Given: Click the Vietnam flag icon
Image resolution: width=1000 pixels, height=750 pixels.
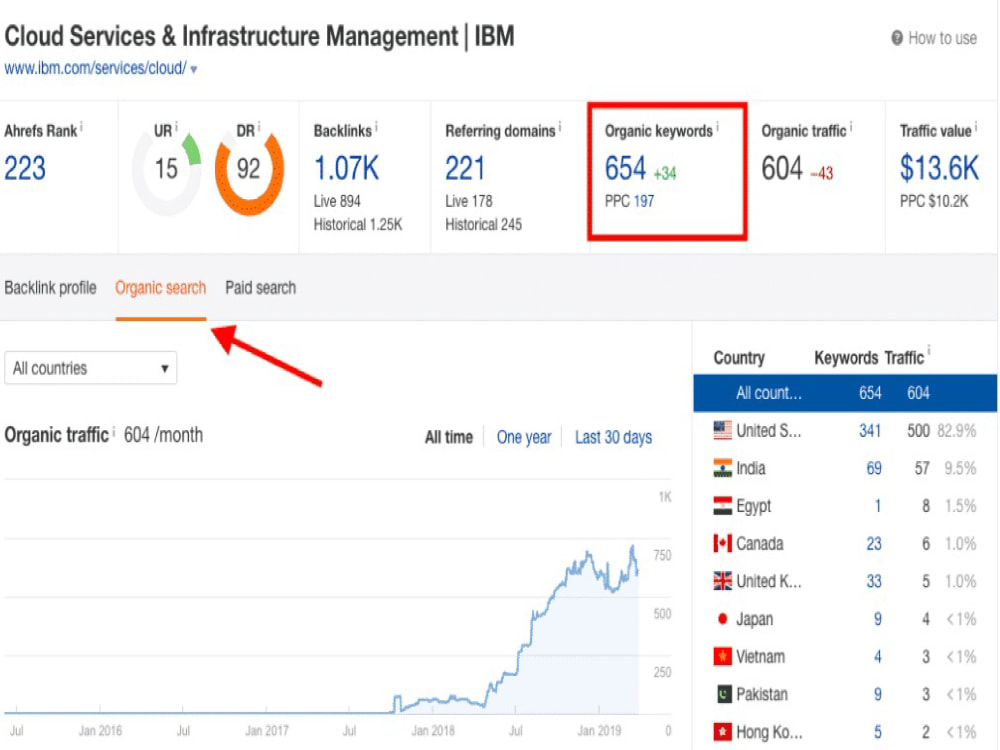Looking at the screenshot, I should click(723, 656).
